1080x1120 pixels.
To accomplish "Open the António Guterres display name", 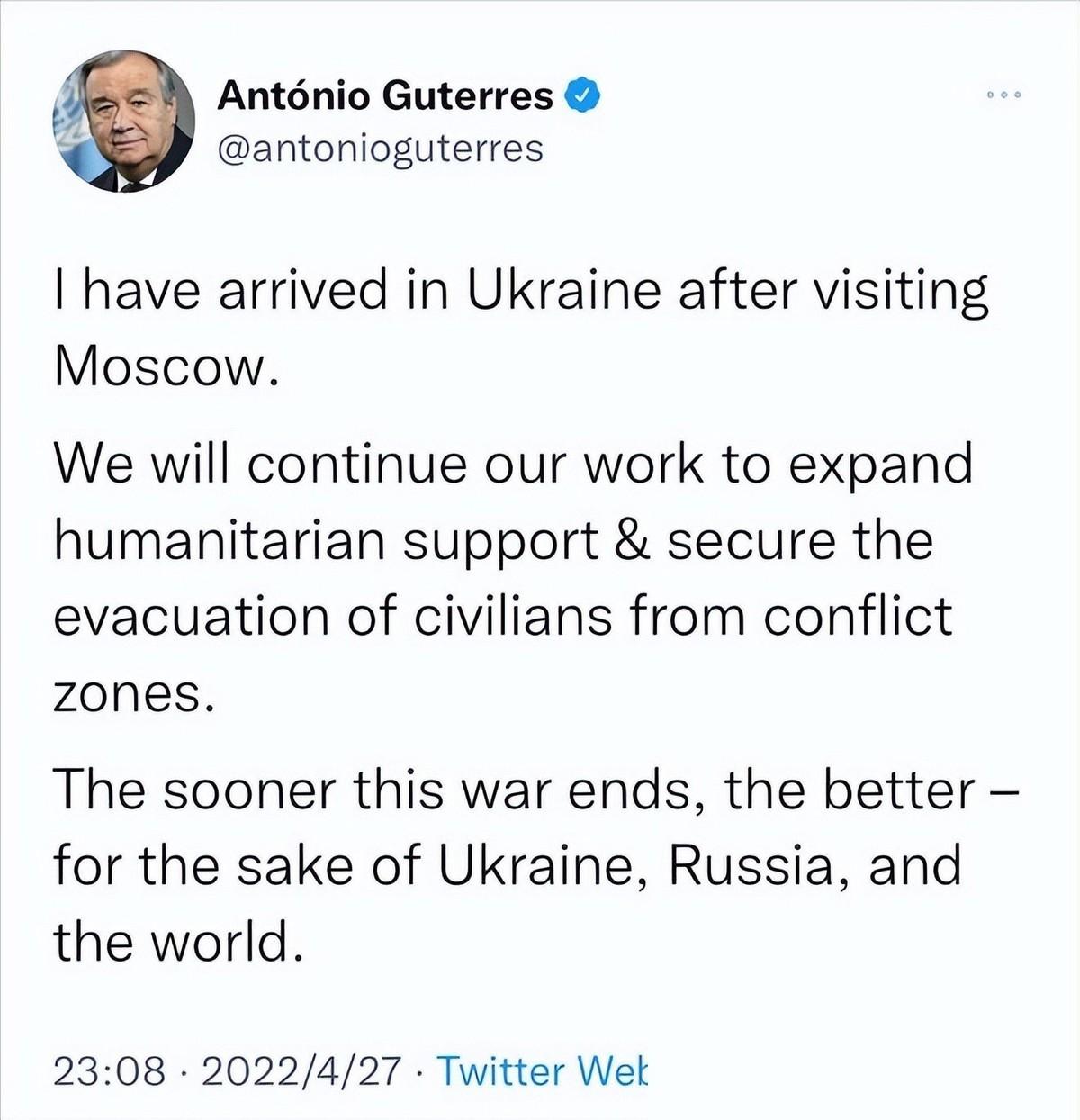I will coord(385,95).
